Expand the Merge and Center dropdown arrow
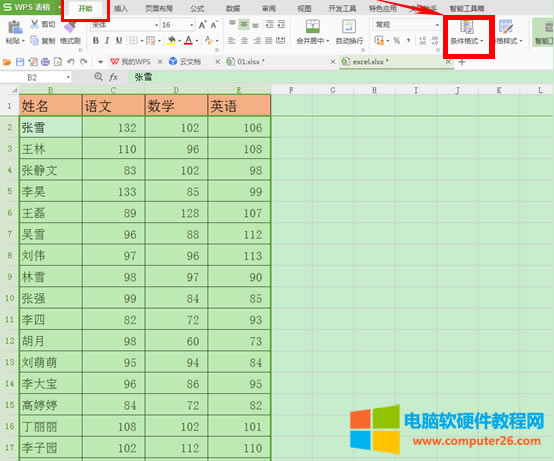554x461 pixels. pos(328,41)
